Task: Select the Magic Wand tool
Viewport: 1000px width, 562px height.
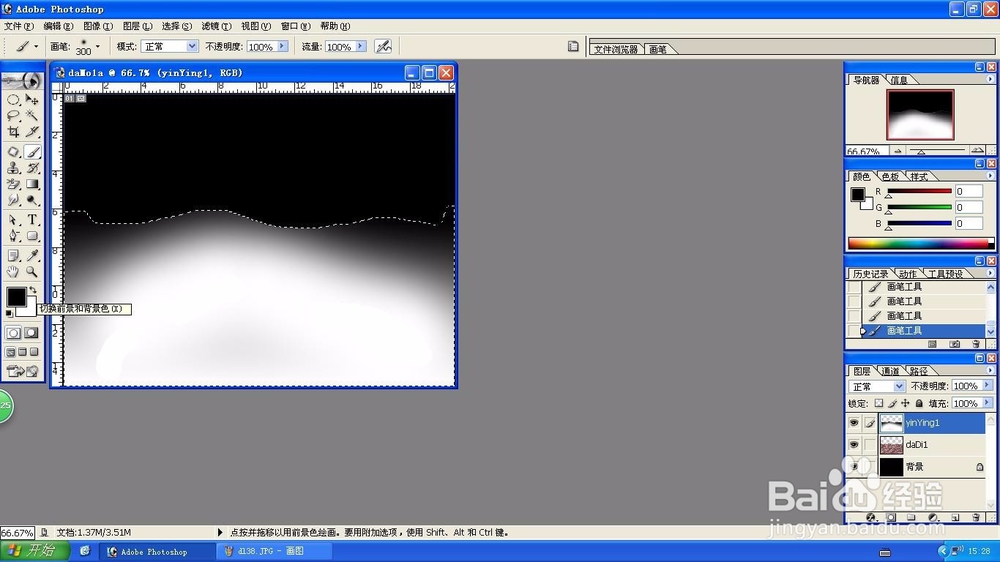Action: tap(32, 115)
